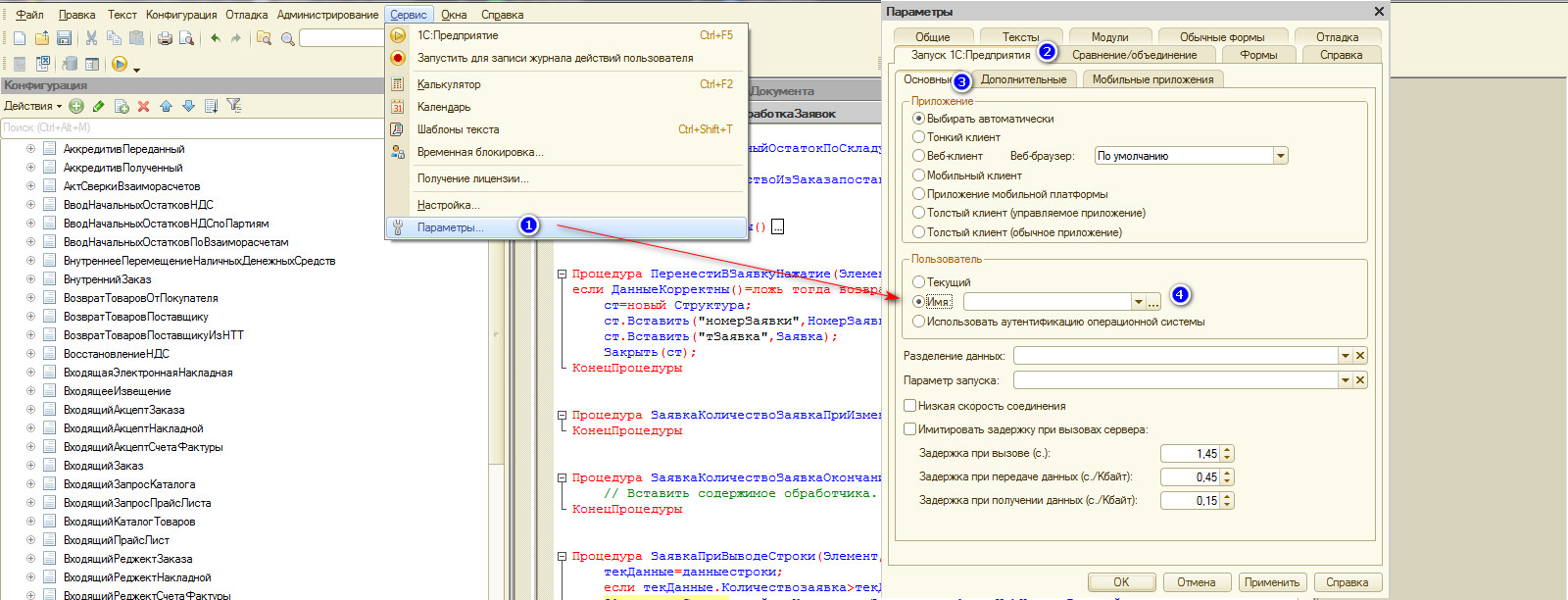The width and height of the screenshot is (1568, 600).
Task: Click the green Undo arrow icon
Action: point(215,38)
